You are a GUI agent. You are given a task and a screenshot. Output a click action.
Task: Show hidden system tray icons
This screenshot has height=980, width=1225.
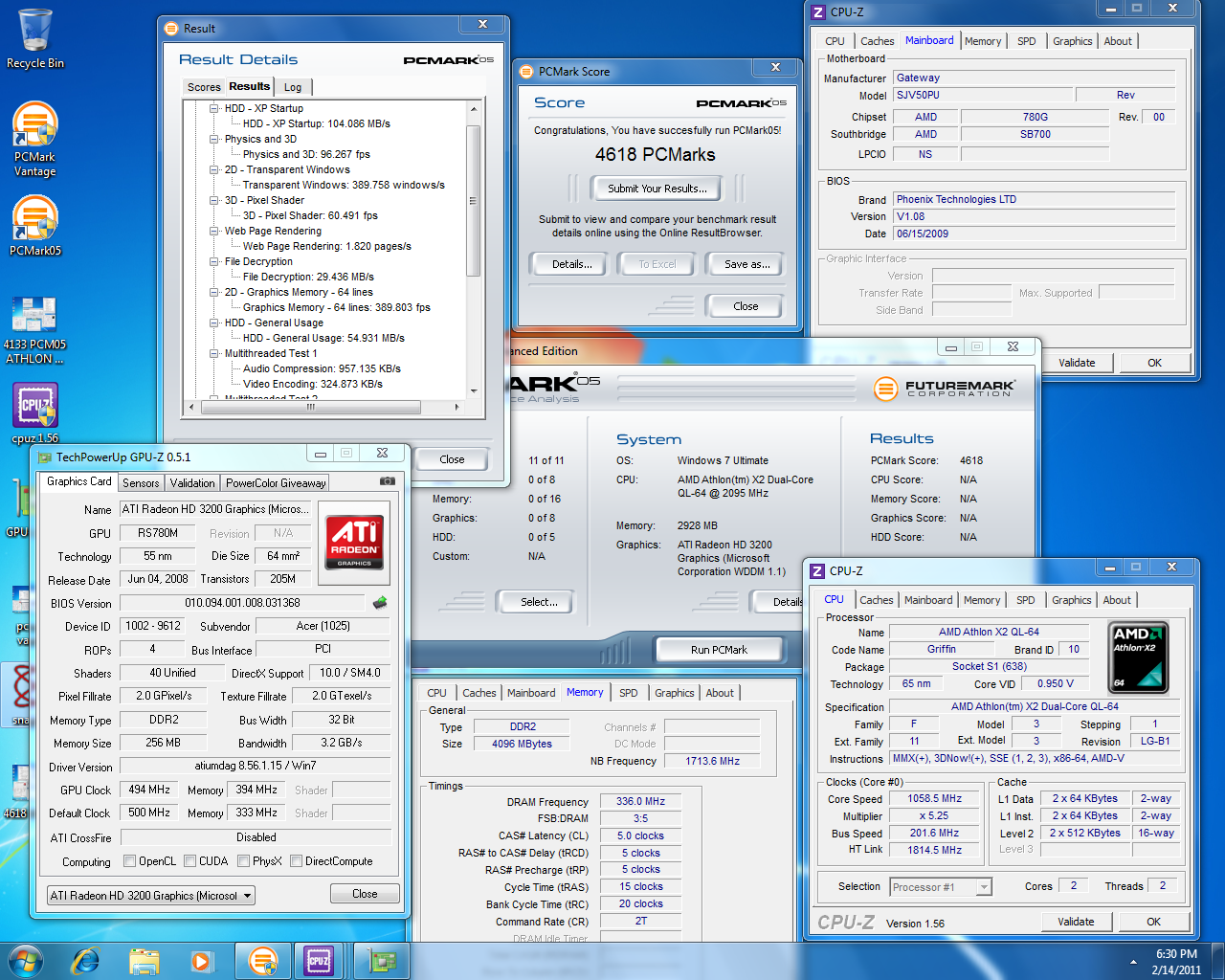point(1133,962)
